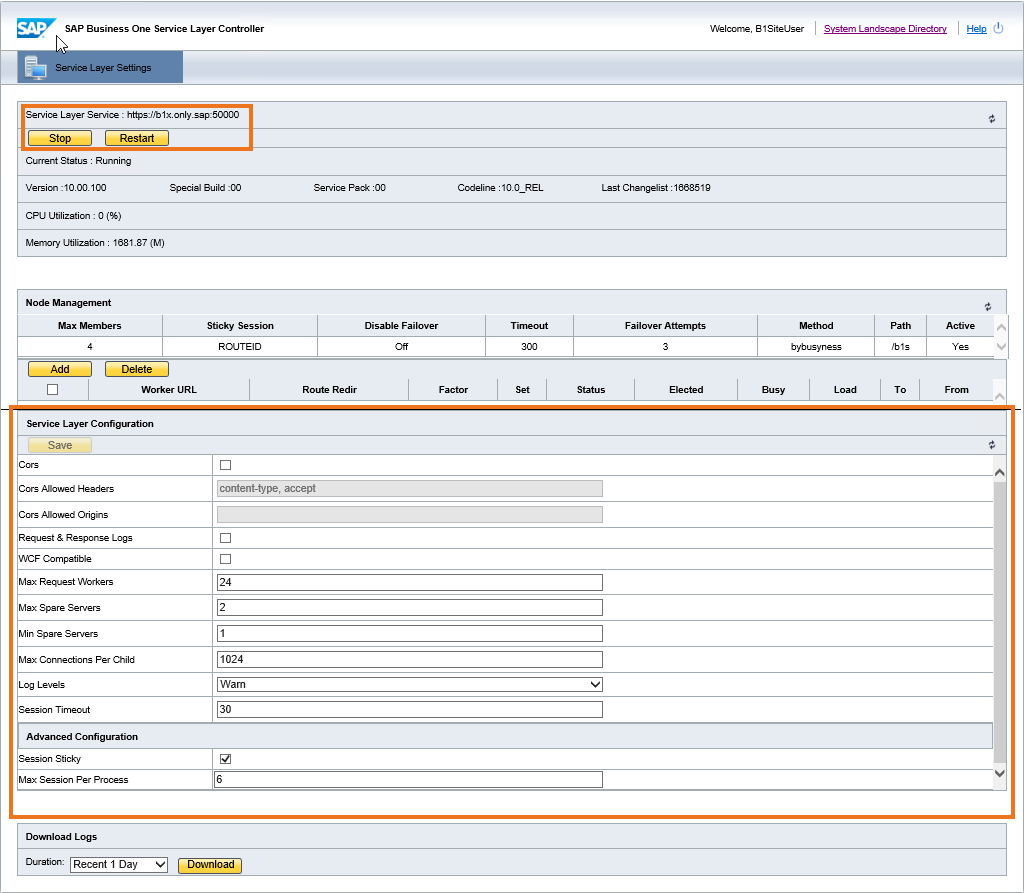The image size is (1024, 893).
Task: Stop the Service Layer service
Action: tap(59, 138)
